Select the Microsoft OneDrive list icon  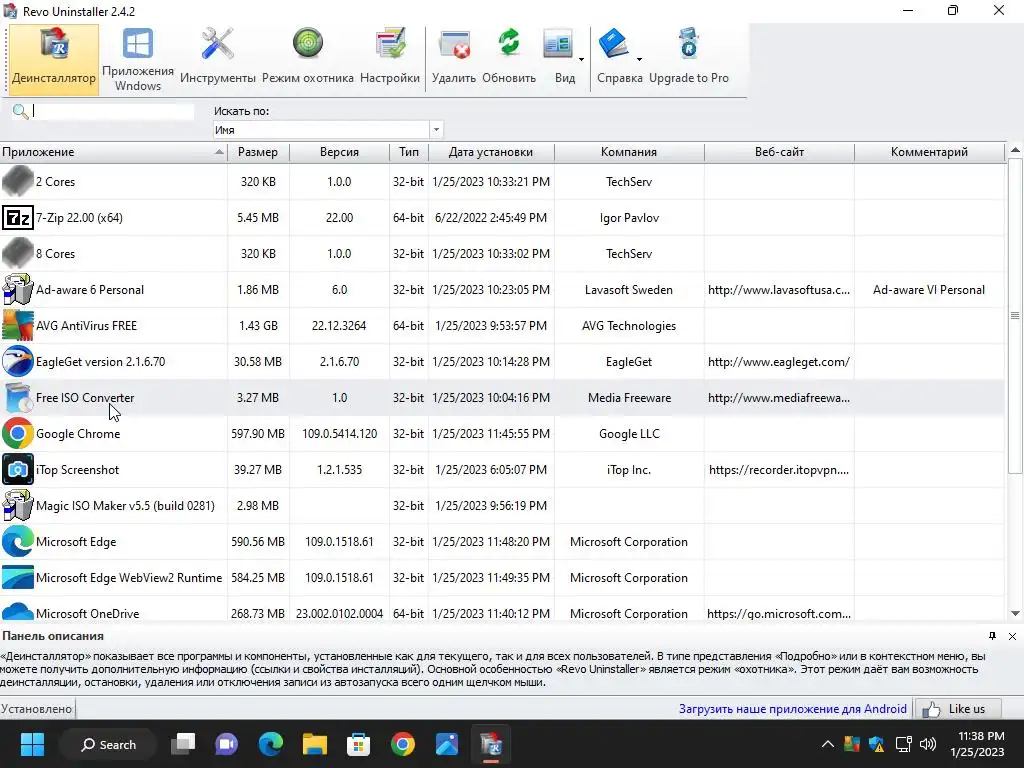pos(18,611)
